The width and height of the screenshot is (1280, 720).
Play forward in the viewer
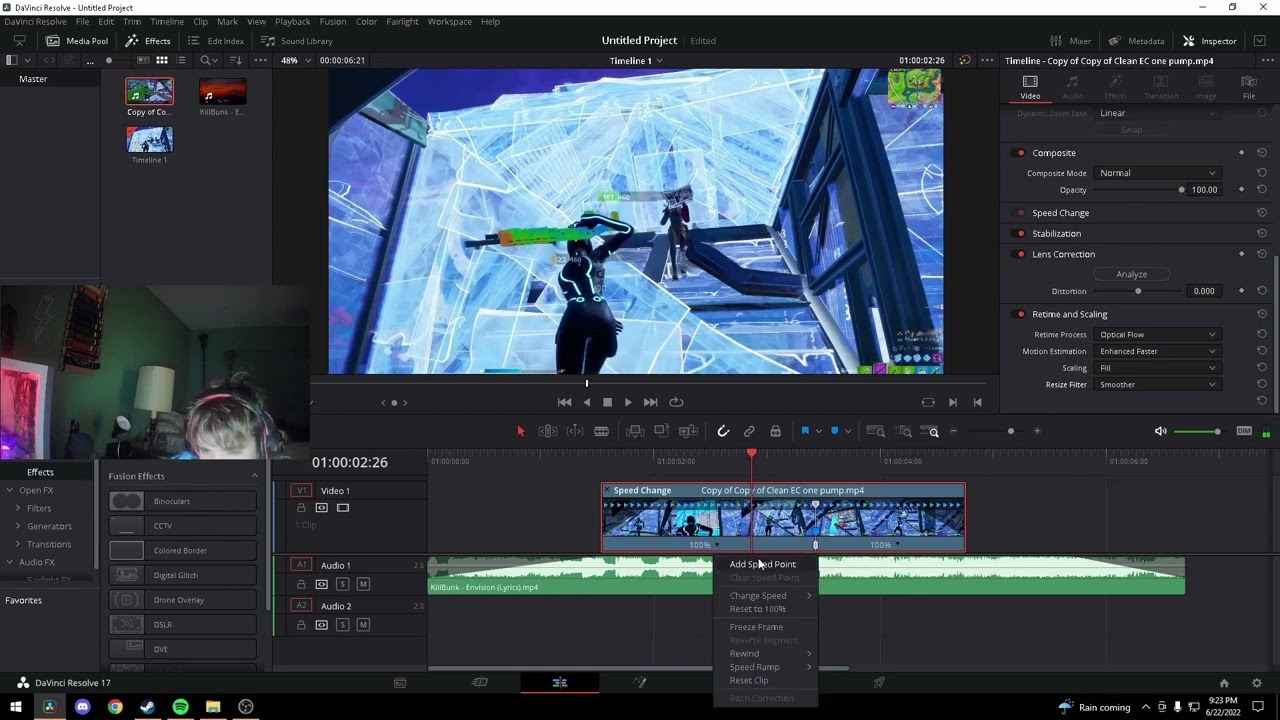click(x=628, y=402)
